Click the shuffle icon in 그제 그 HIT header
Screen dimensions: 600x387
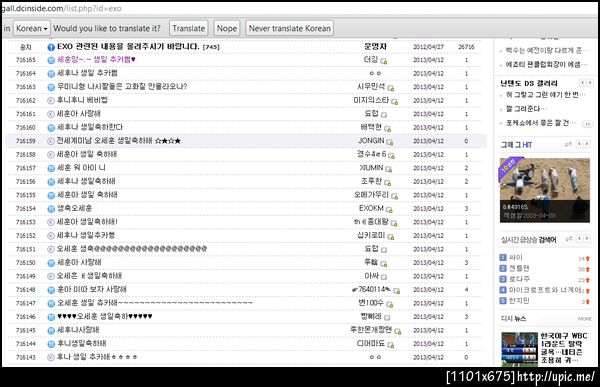[569, 144]
